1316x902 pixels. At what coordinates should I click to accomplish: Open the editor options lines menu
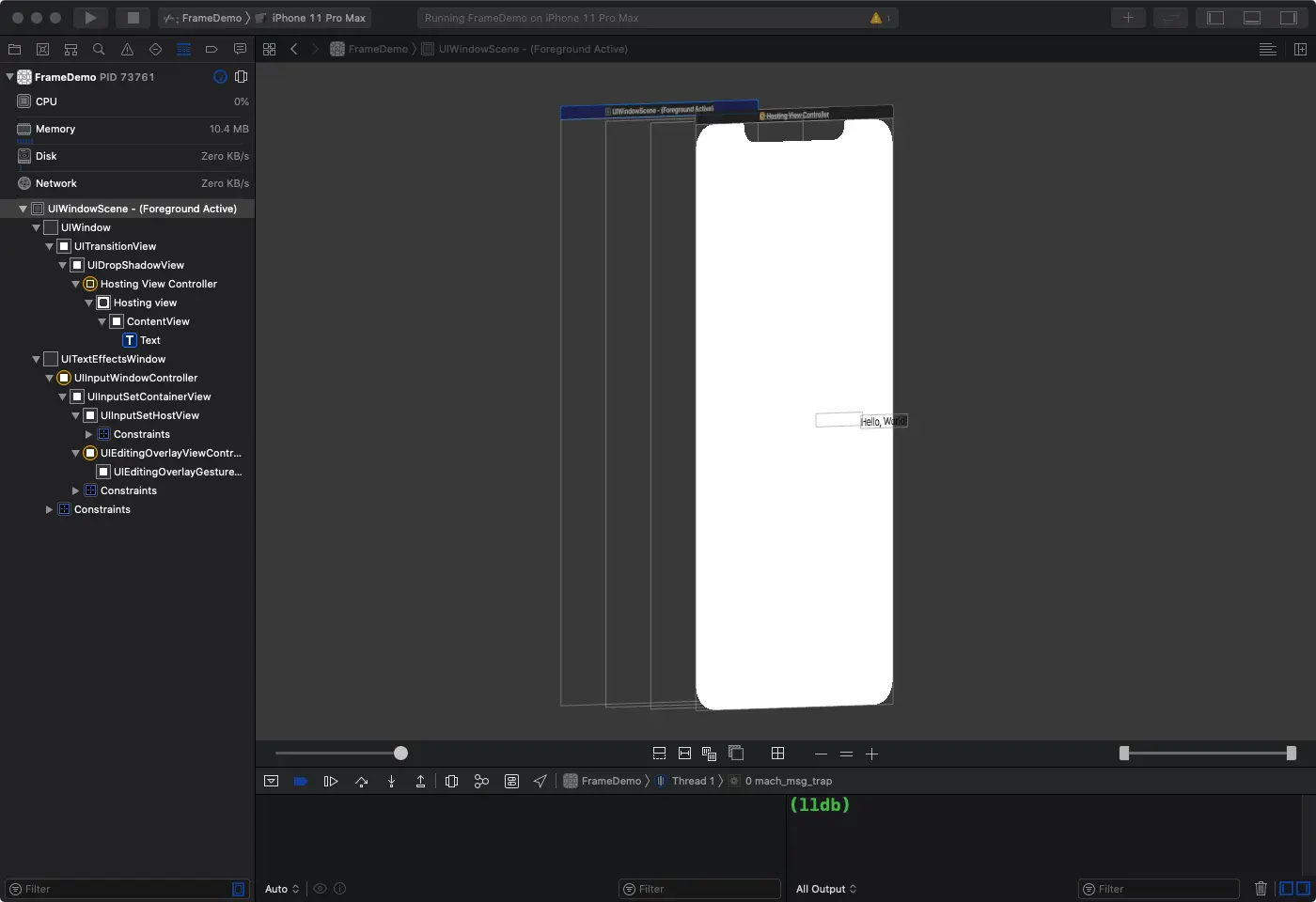click(x=1268, y=49)
